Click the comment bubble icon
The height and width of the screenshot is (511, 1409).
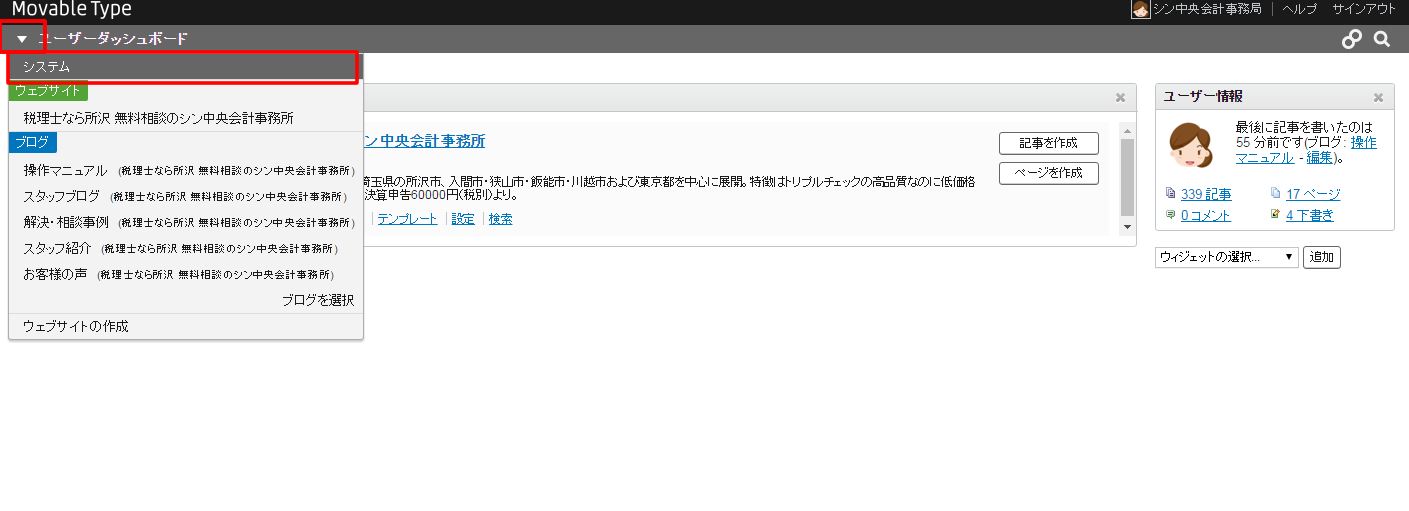1172,215
